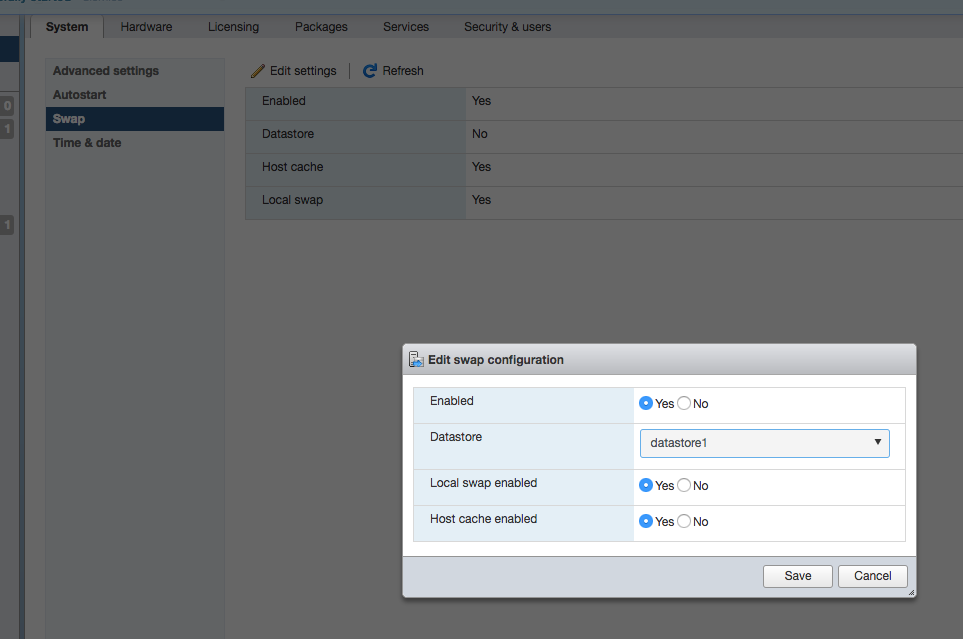This screenshot has width=963, height=639.
Task: Select Time & date in sidebar
Action: [135, 143]
